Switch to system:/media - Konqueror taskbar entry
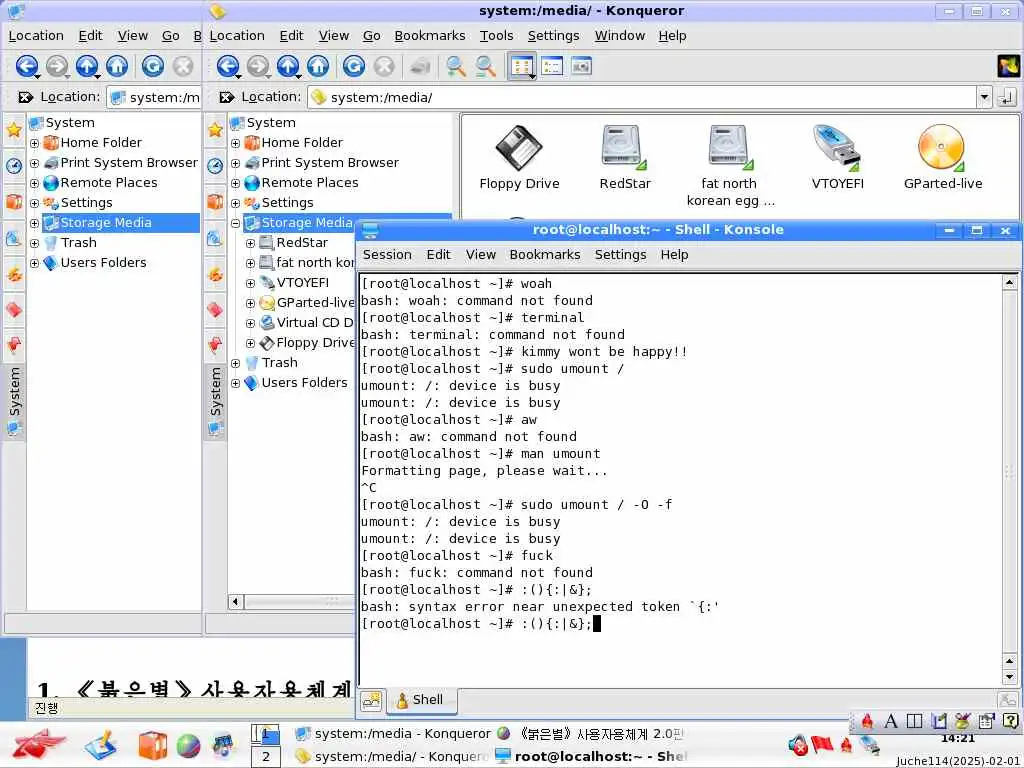 pyautogui.click(x=392, y=734)
